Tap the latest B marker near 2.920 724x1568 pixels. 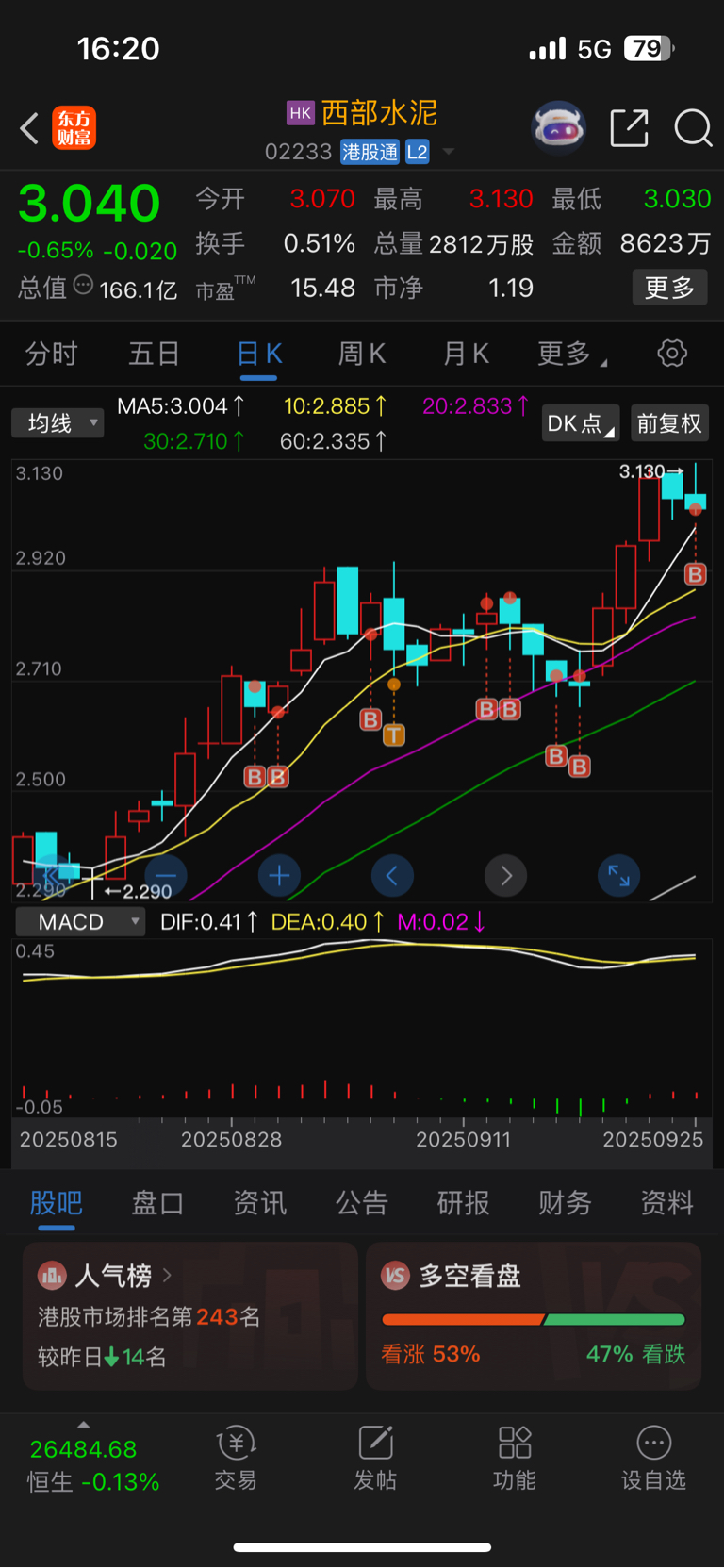696,573
